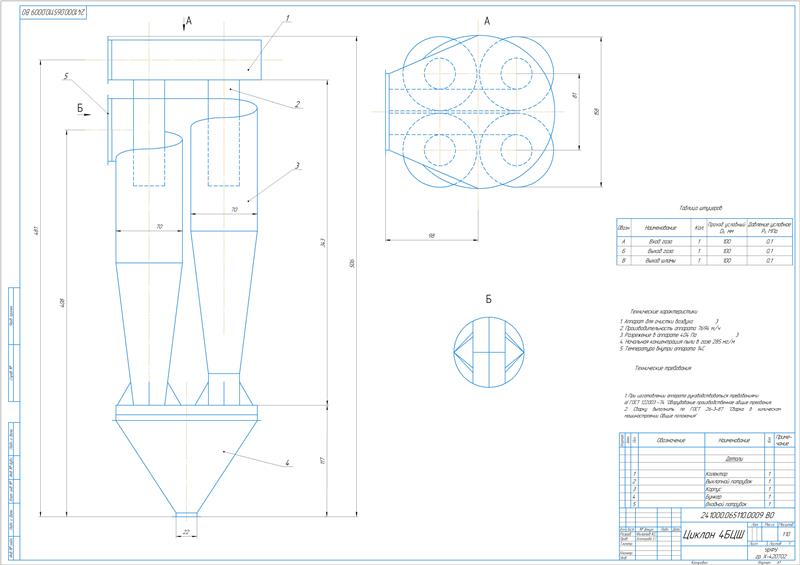Click designation '24.1000.065110.0009 ВО' in title block
This screenshot has height=565, width=800.
click(x=737, y=515)
